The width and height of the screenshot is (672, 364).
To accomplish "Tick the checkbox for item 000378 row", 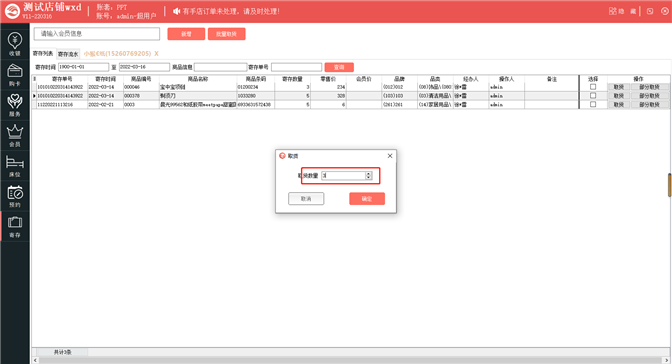I will coord(593,96).
